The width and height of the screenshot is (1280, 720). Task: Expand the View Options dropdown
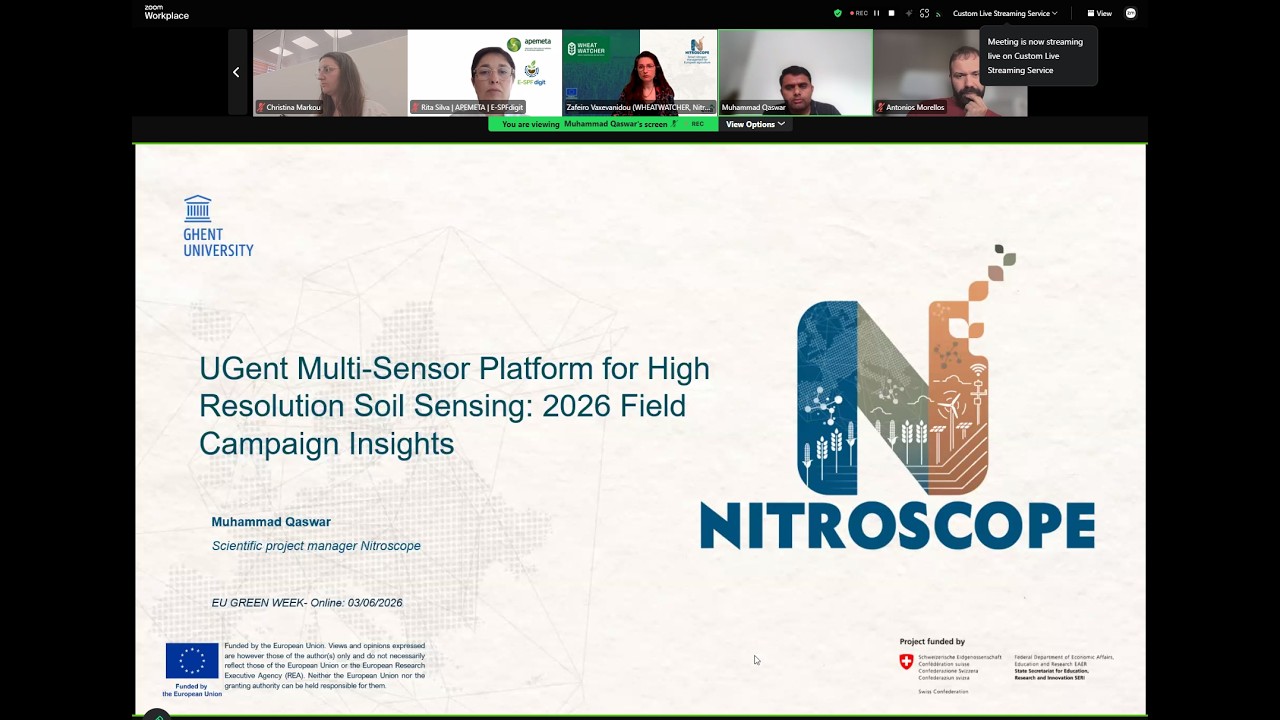pos(755,124)
